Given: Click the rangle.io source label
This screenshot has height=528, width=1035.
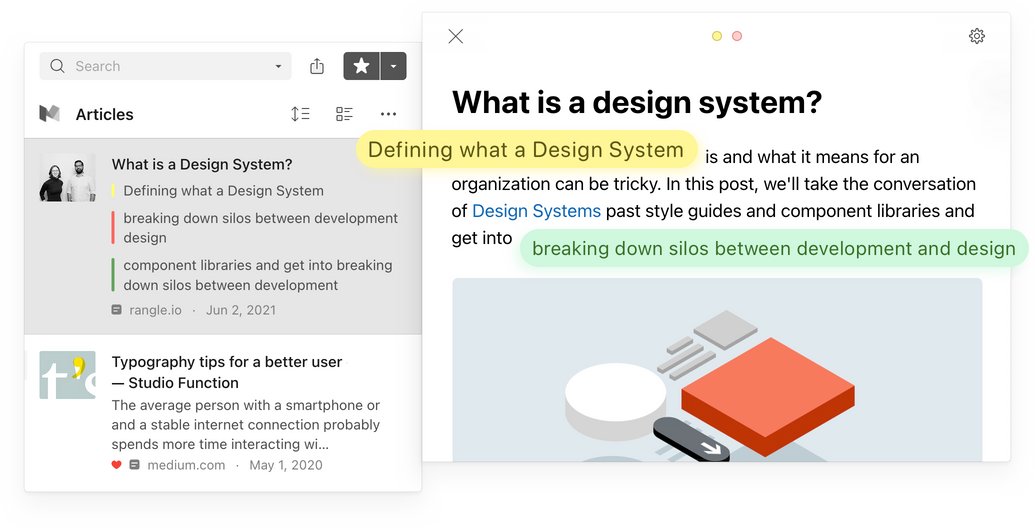Looking at the screenshot, I should (x=155, y=310).
